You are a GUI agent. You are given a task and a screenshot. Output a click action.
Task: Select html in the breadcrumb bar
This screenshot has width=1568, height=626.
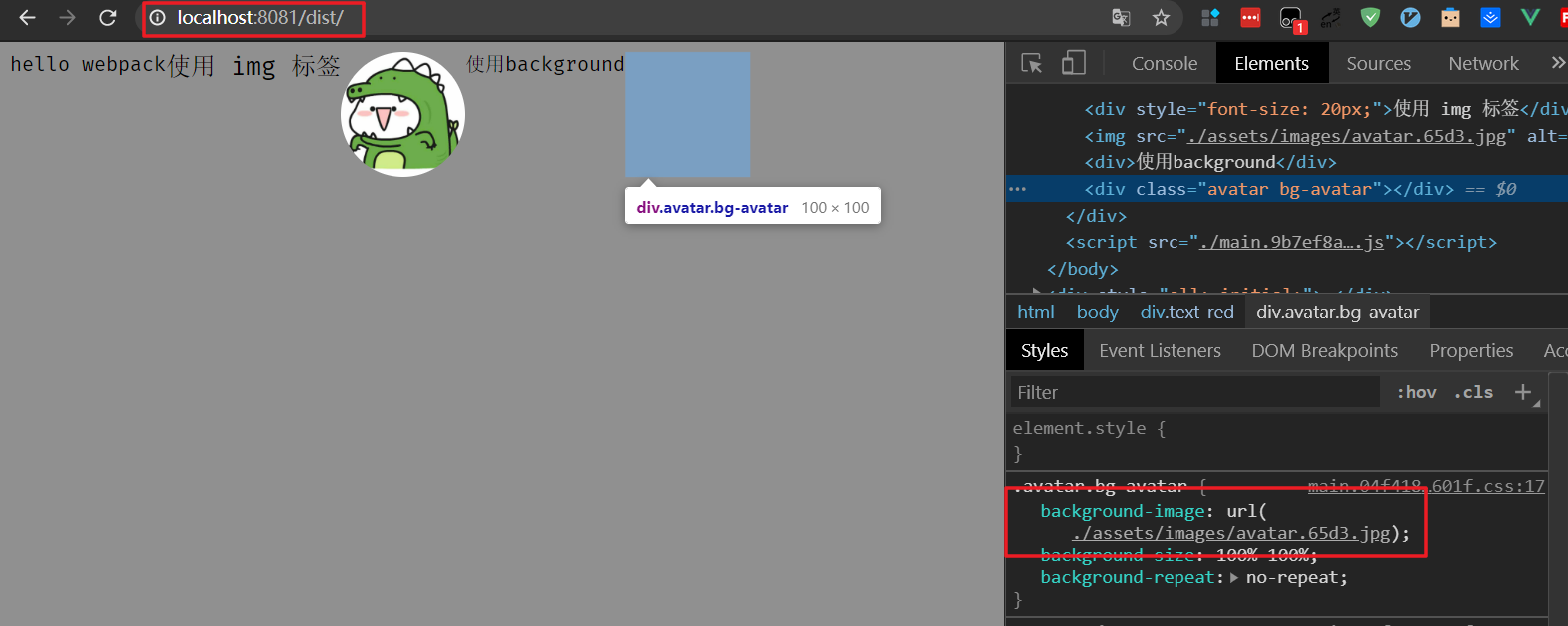click(x=1036, y=313)
